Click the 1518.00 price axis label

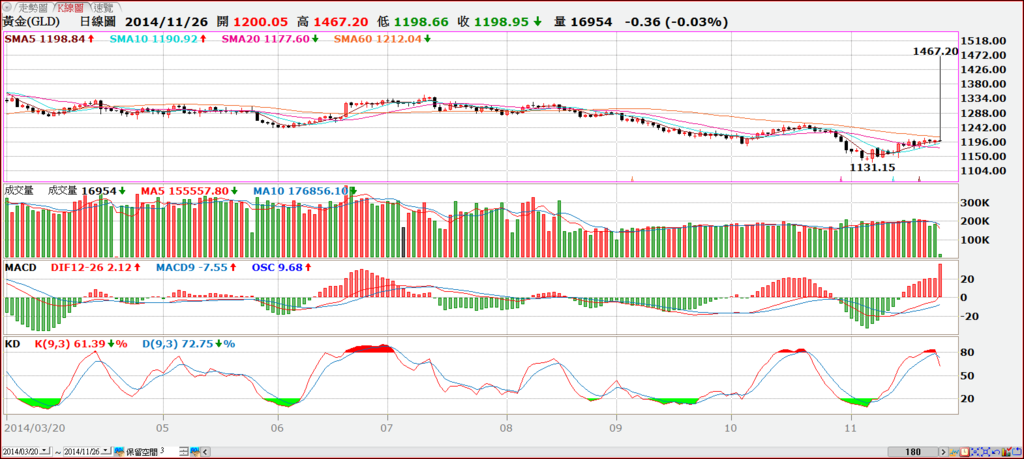[985, 40]
